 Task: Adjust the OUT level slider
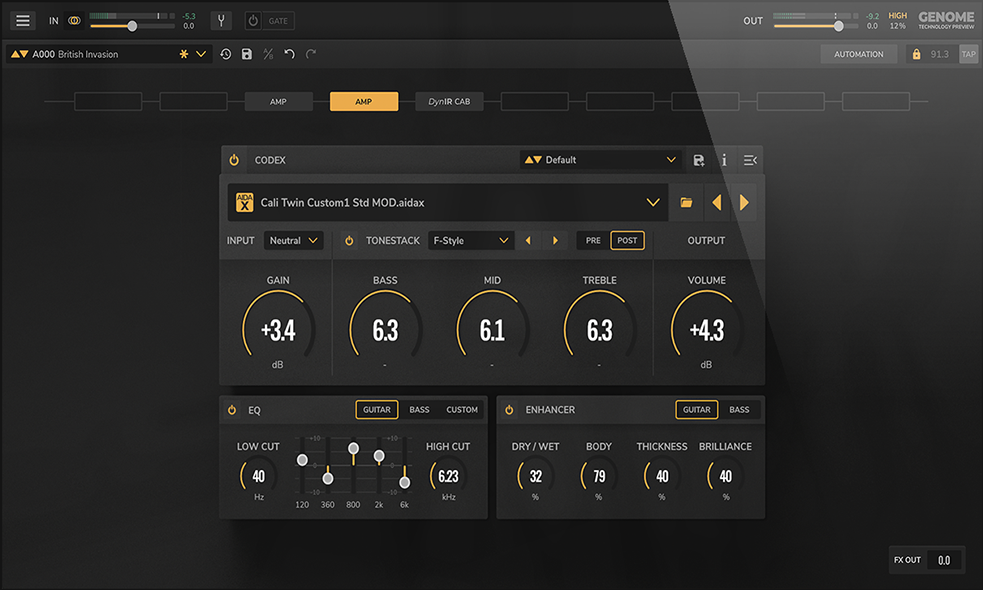[x=838, y=26]
